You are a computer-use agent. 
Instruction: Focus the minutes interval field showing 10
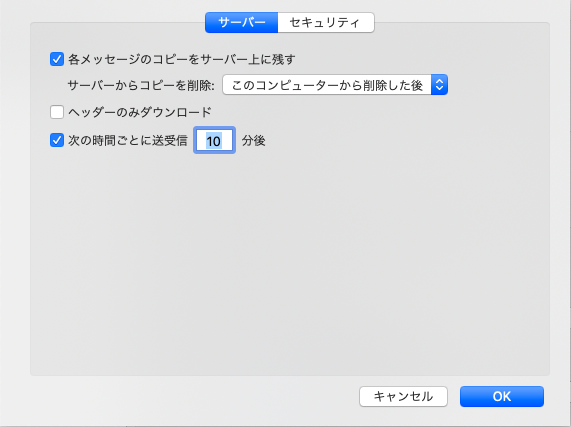tap(214, 141)
